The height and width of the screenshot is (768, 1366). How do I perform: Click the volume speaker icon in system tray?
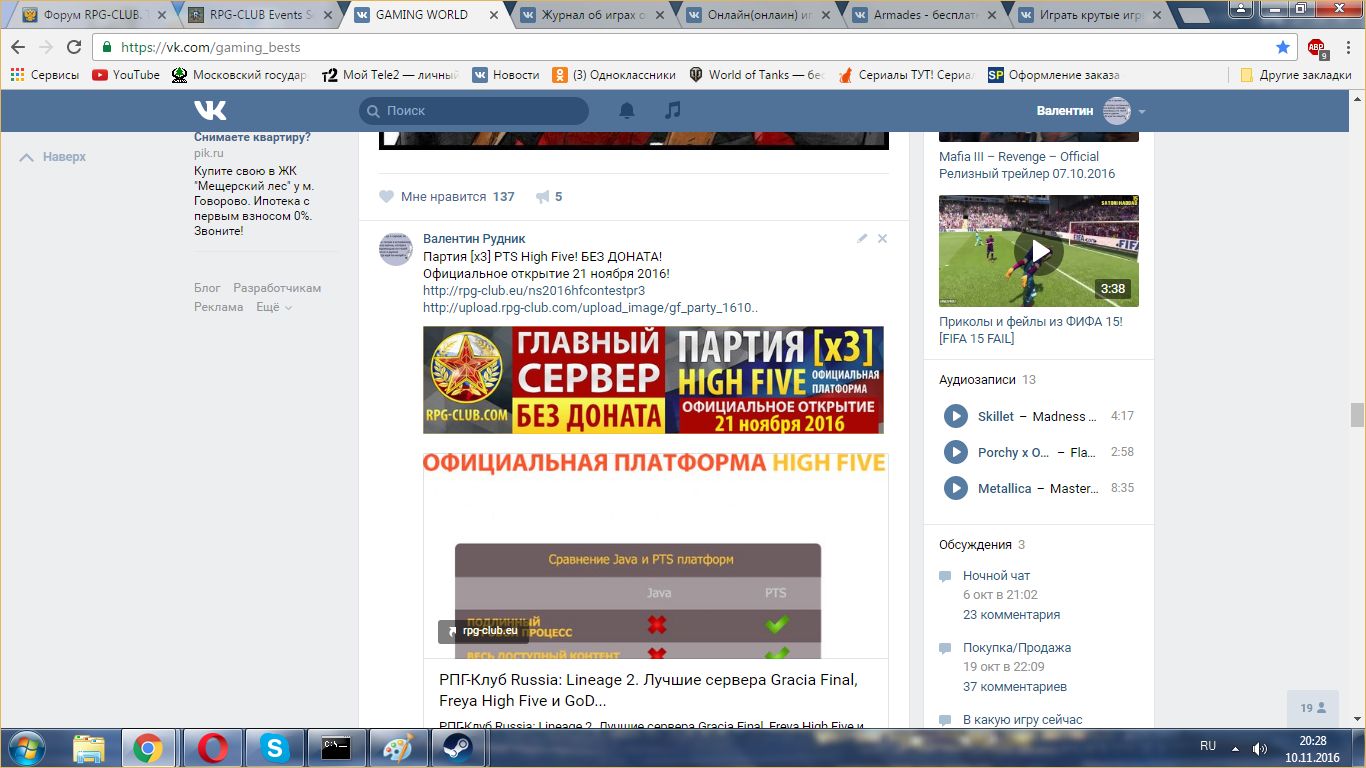1260,748
